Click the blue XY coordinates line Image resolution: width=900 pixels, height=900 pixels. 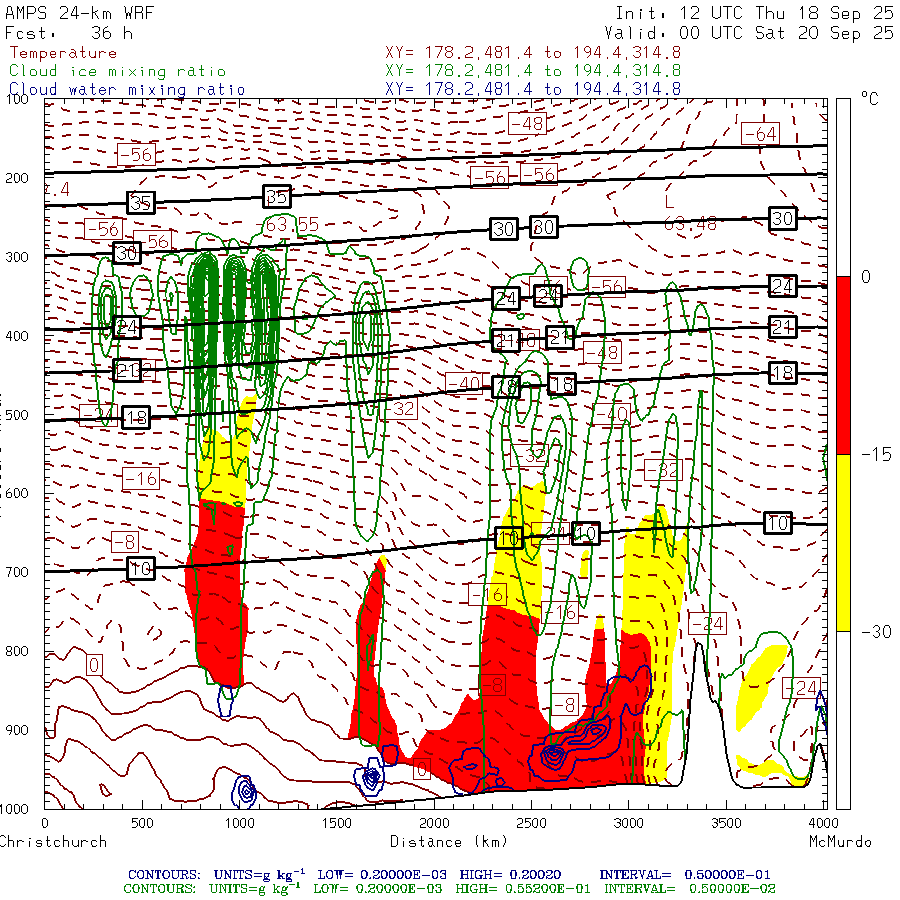(533, 88)
